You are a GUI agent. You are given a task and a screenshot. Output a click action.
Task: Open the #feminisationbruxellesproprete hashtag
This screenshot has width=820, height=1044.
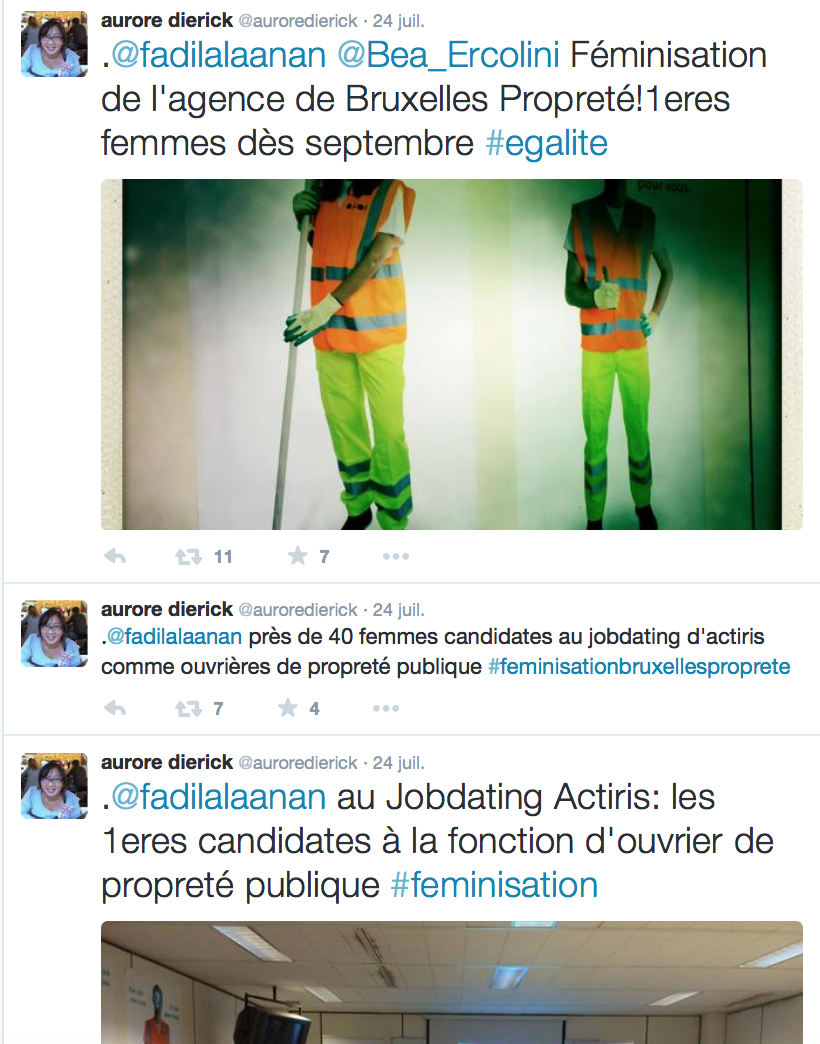(639, 666)
